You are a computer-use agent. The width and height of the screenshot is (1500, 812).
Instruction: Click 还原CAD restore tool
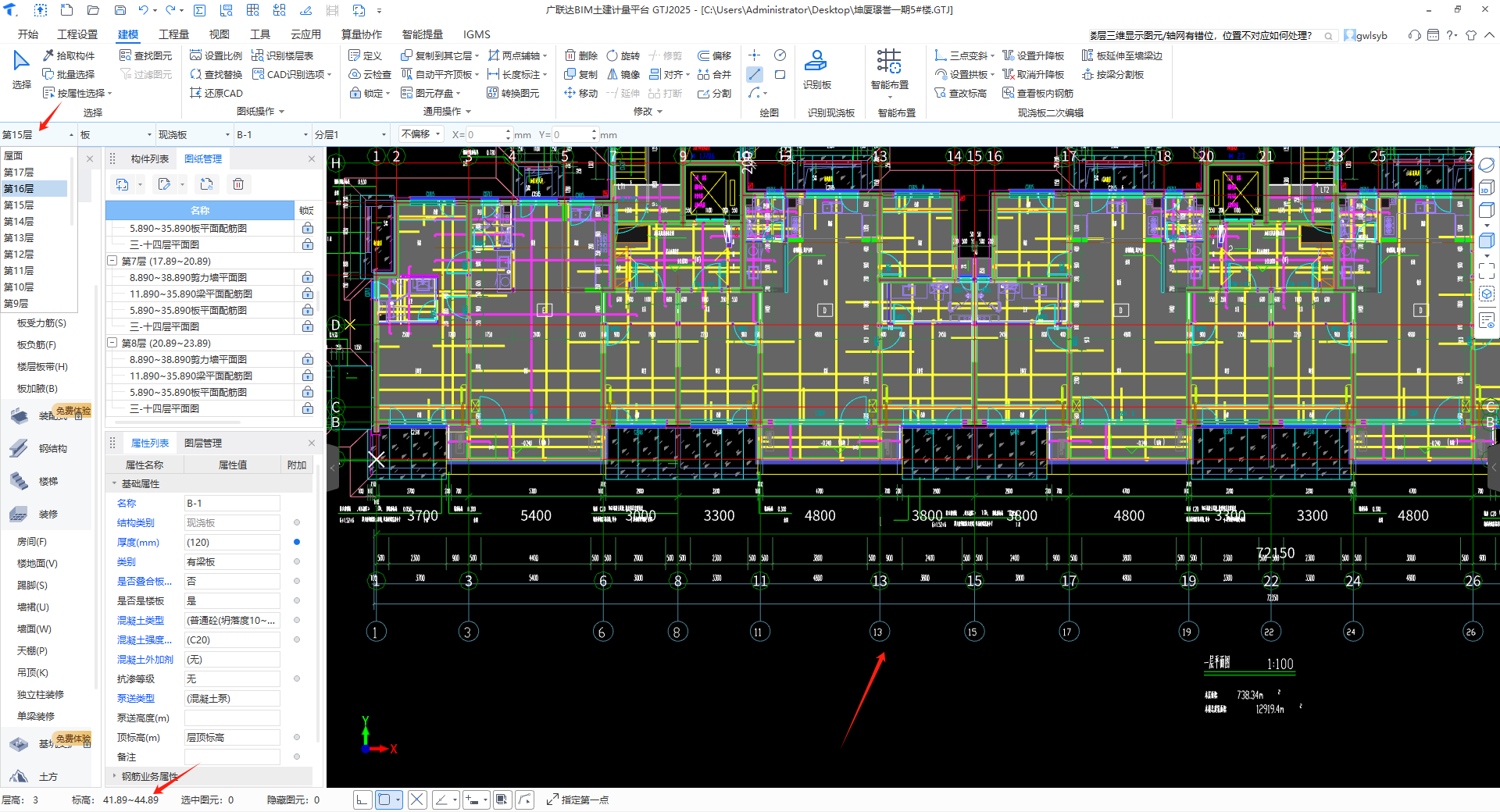(x=216, y=93)
